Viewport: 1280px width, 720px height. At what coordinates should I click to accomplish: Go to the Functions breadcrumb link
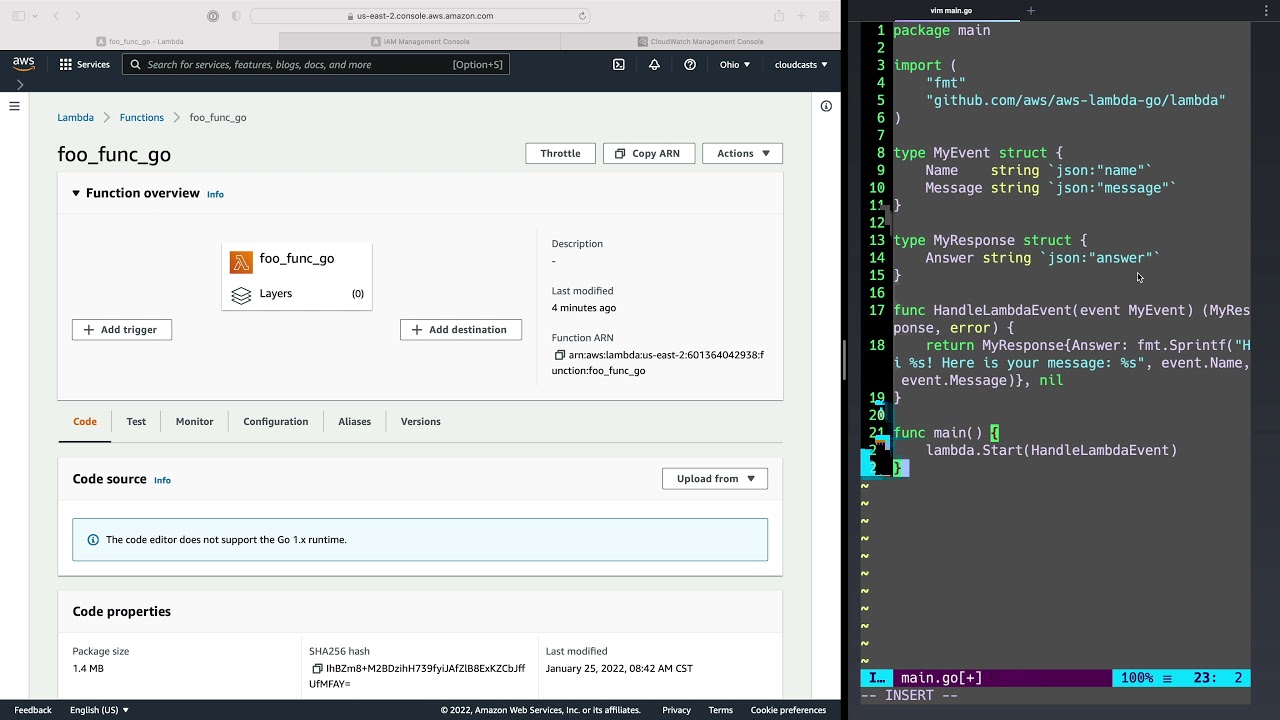[141, 118]
